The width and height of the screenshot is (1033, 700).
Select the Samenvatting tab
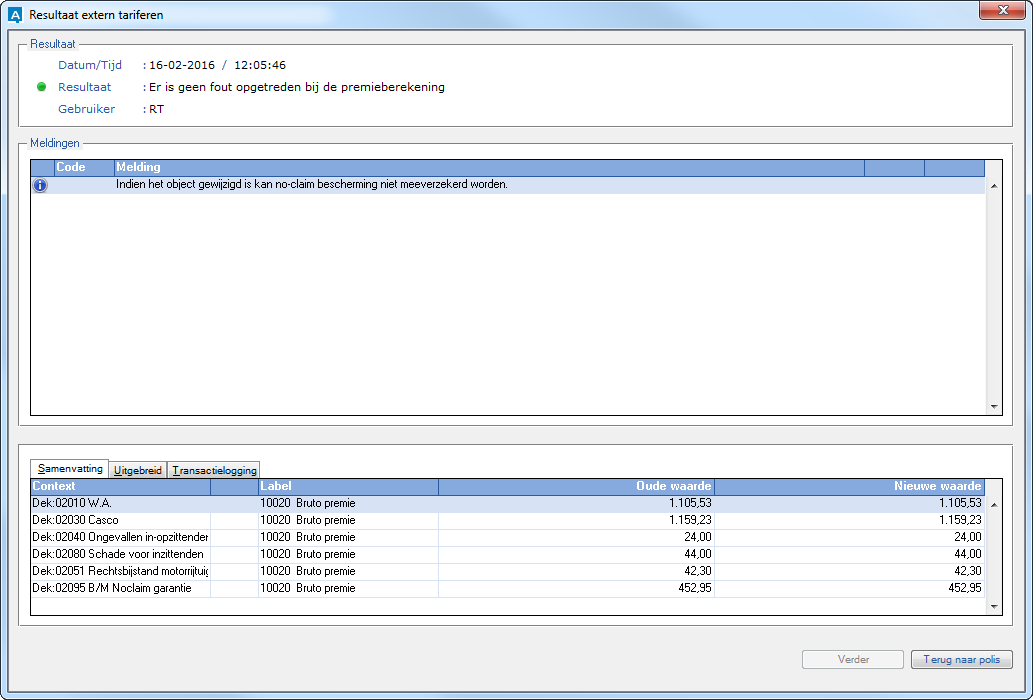[x=70, y=469]
